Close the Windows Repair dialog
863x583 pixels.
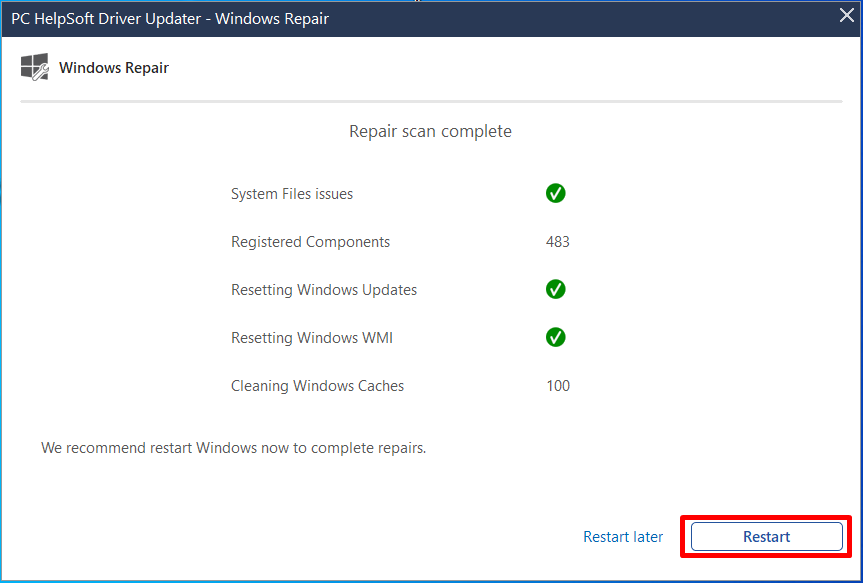(x=846, y=15)
